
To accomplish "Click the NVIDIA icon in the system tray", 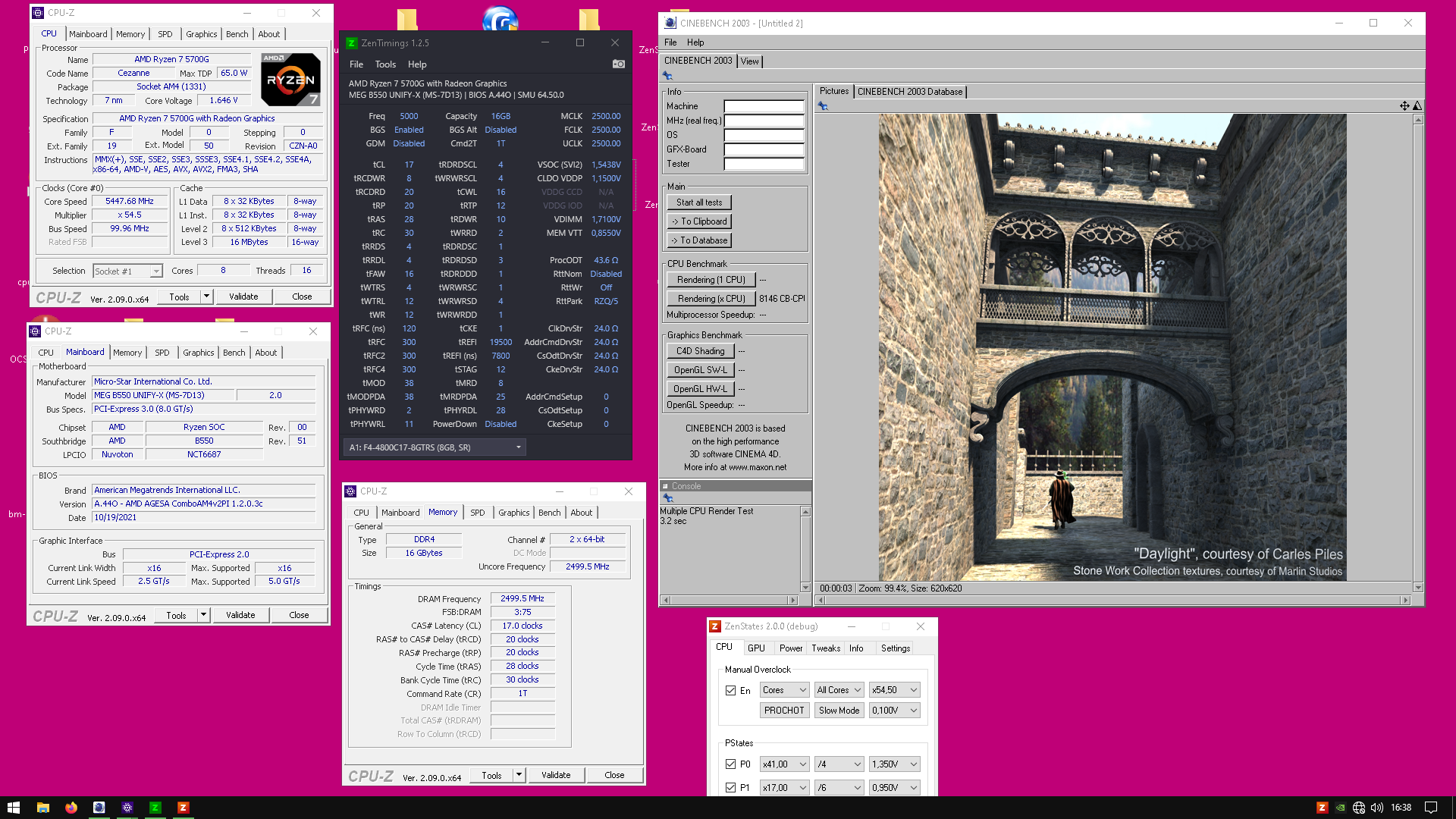I will click(x=1341, y=808).
